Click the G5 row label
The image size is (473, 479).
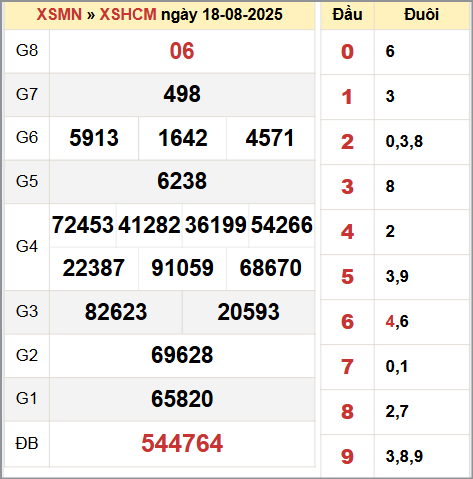pos(27,181)
